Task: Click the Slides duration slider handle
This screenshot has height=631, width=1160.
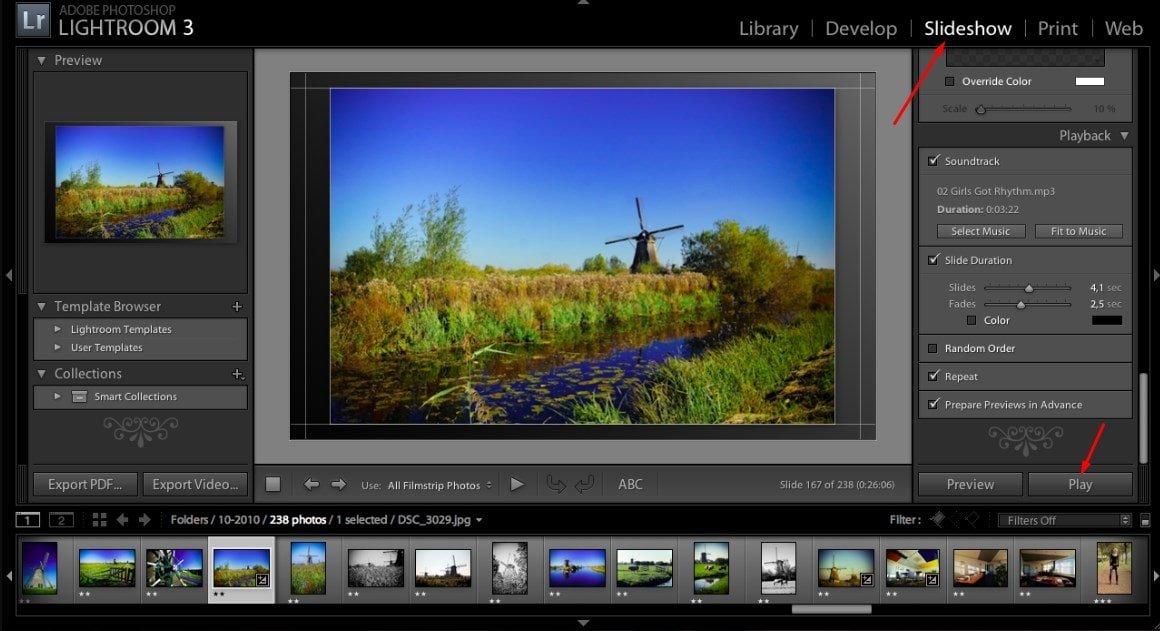Action: pos(1028,288)
